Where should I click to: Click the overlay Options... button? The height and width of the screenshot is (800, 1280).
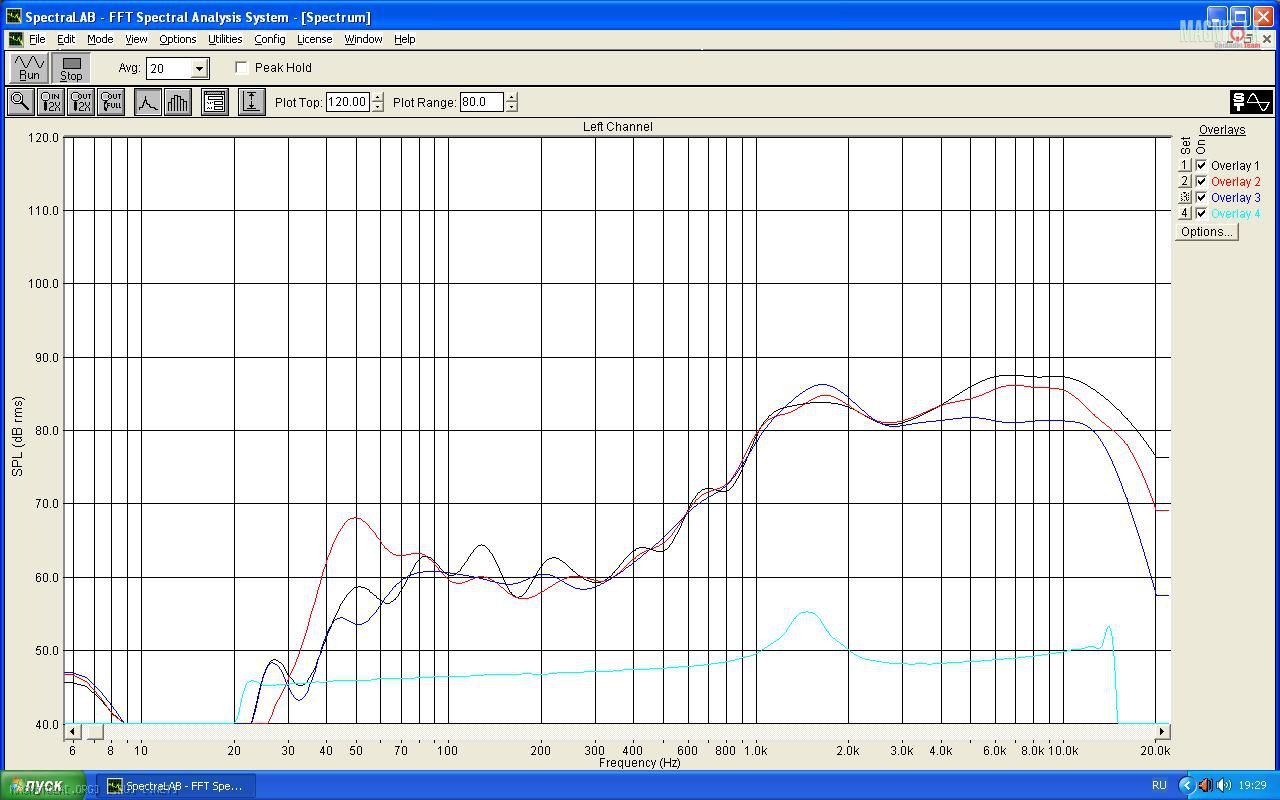(1206, 231)
